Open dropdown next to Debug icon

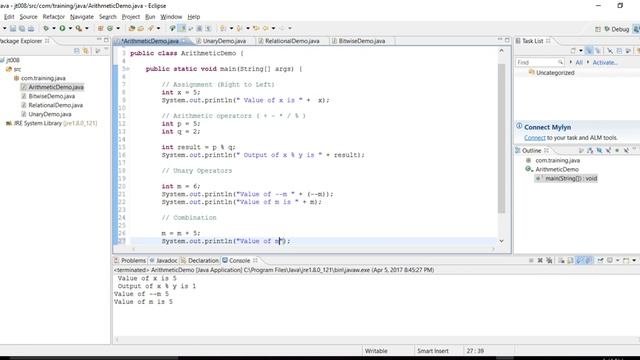pyautogui.click(x=53, y=29)
